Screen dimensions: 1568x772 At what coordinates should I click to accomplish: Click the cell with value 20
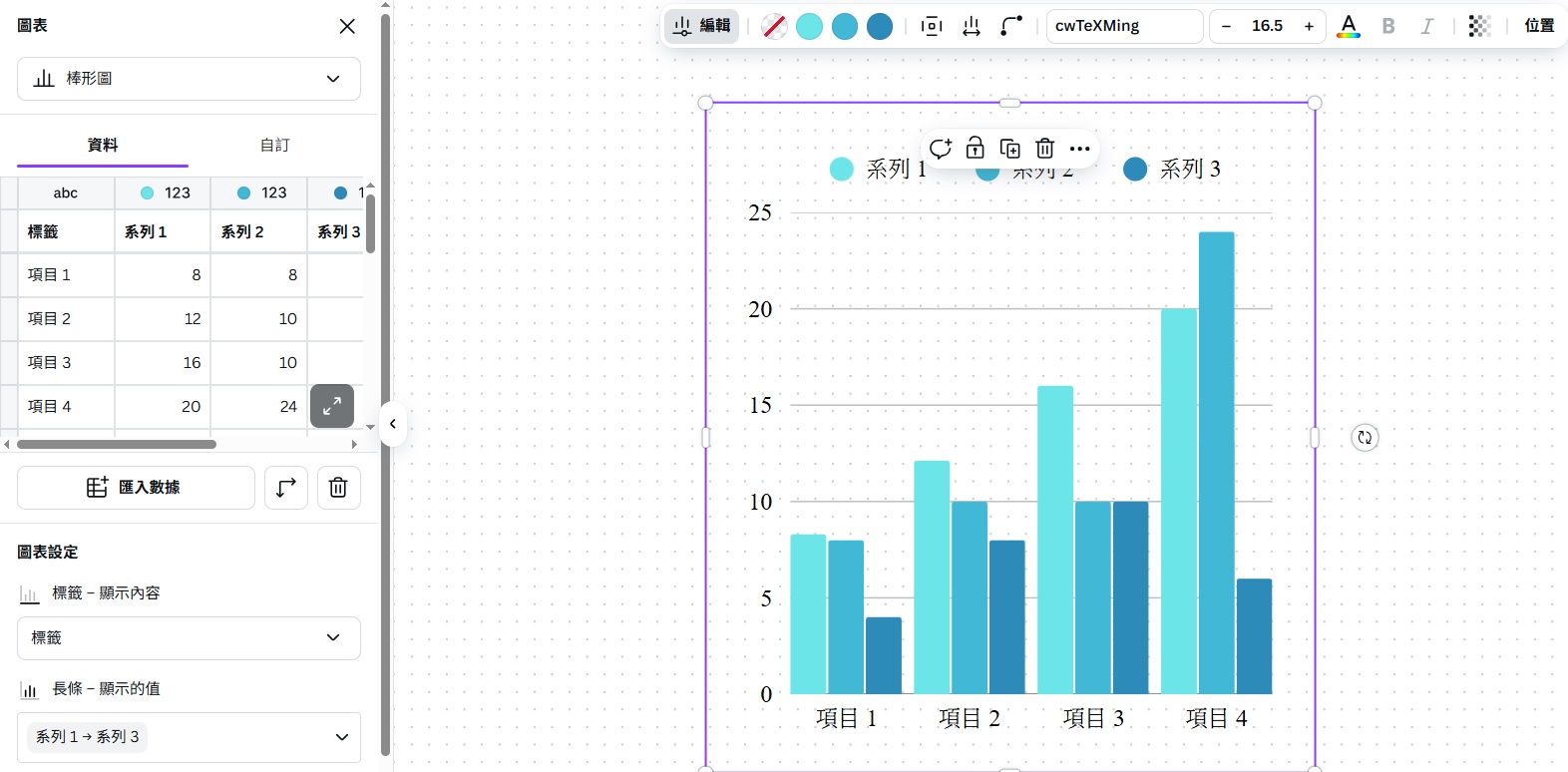[163, 407]
